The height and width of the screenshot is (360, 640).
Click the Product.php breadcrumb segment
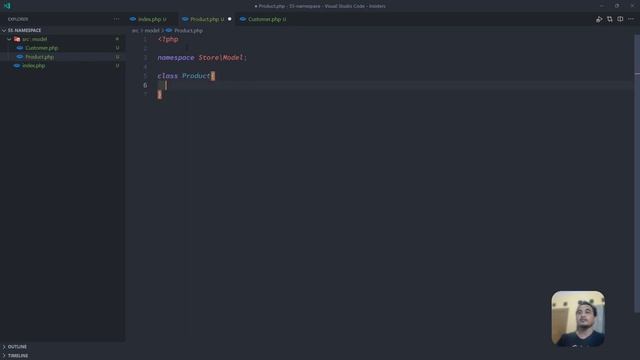(x=188, y=31)
